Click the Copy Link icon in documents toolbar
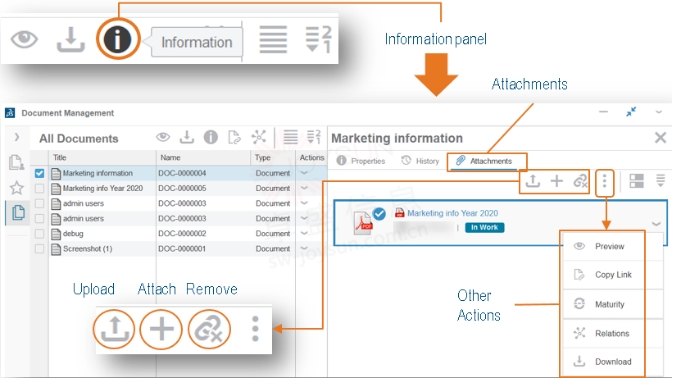 (x=234, y=137)
